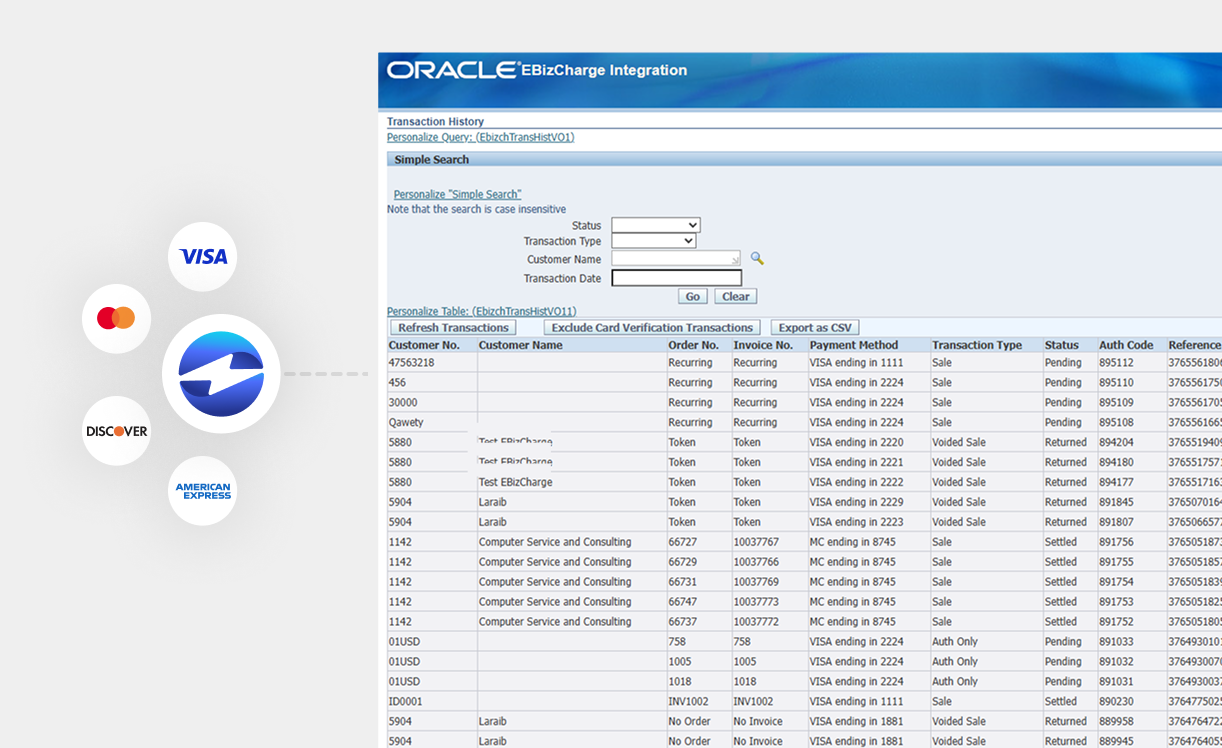This screenshot has height=748, width=1222.
Task: Click the Mastercard logo icon
Action: click(116, 318)
